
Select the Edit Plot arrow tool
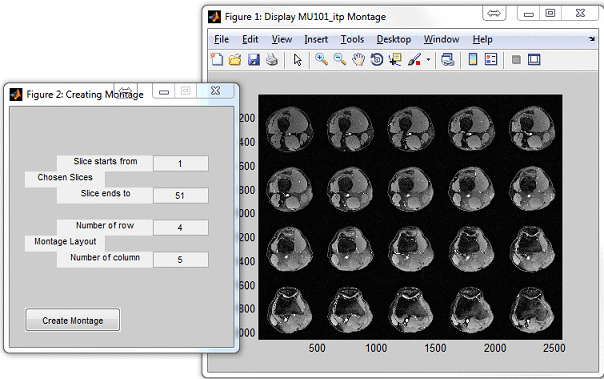[297, 60]
